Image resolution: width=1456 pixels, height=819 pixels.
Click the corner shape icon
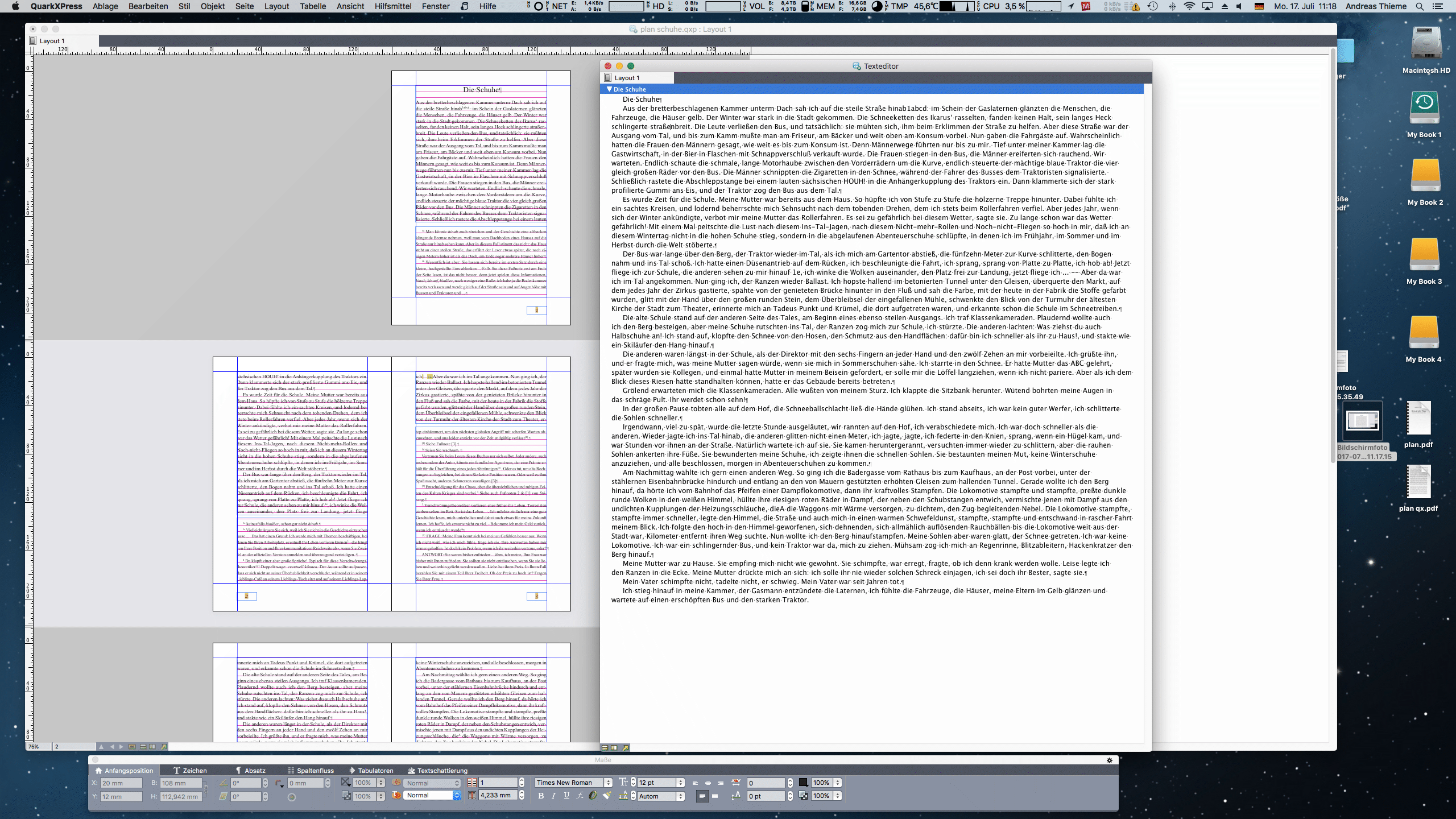[279, 784]
